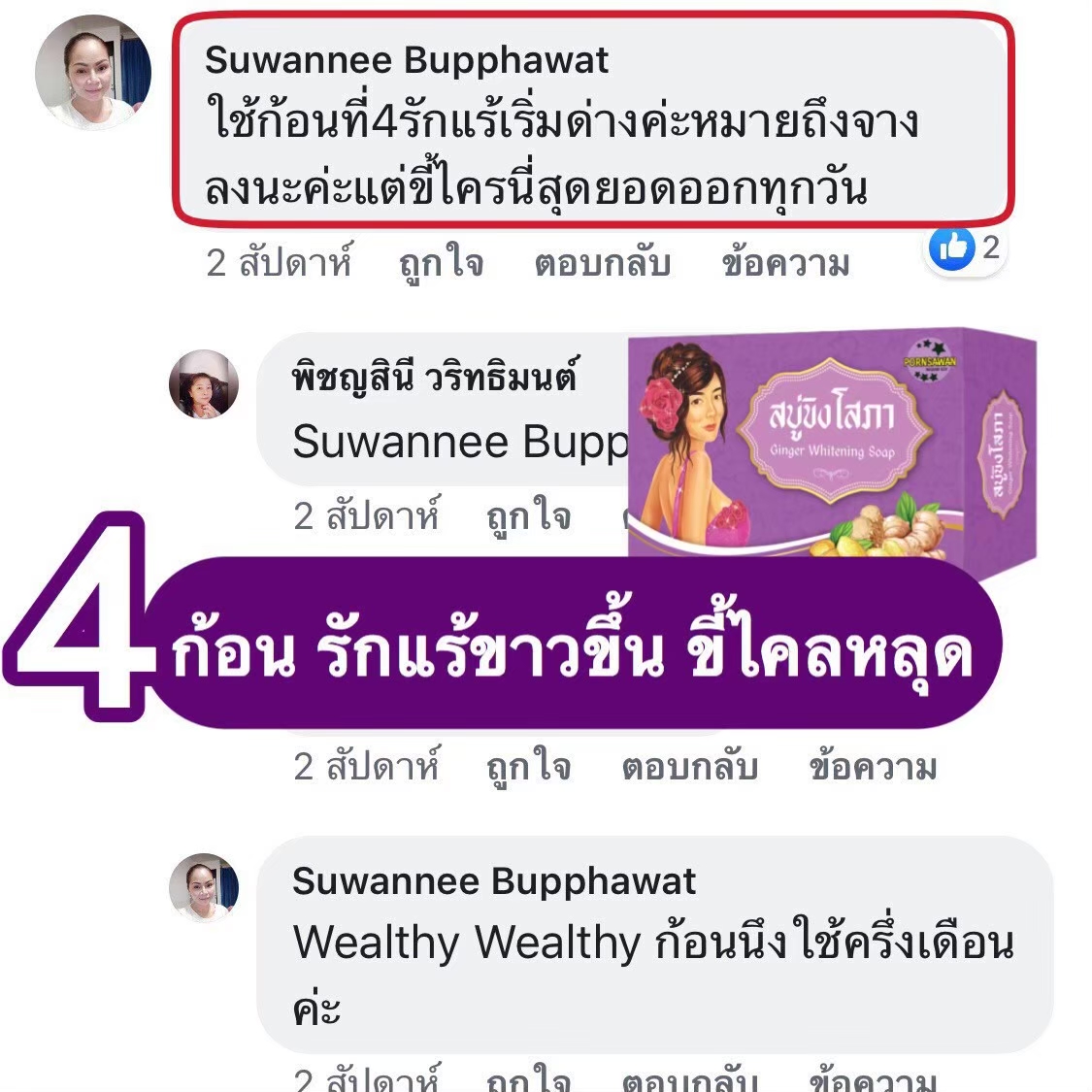This screenshot has height=1092, width=1092.
Task: Open พิชญสินี วริทธิมนต์'s profile avatar
Action: pyautogui.click(x=204, y=384)
